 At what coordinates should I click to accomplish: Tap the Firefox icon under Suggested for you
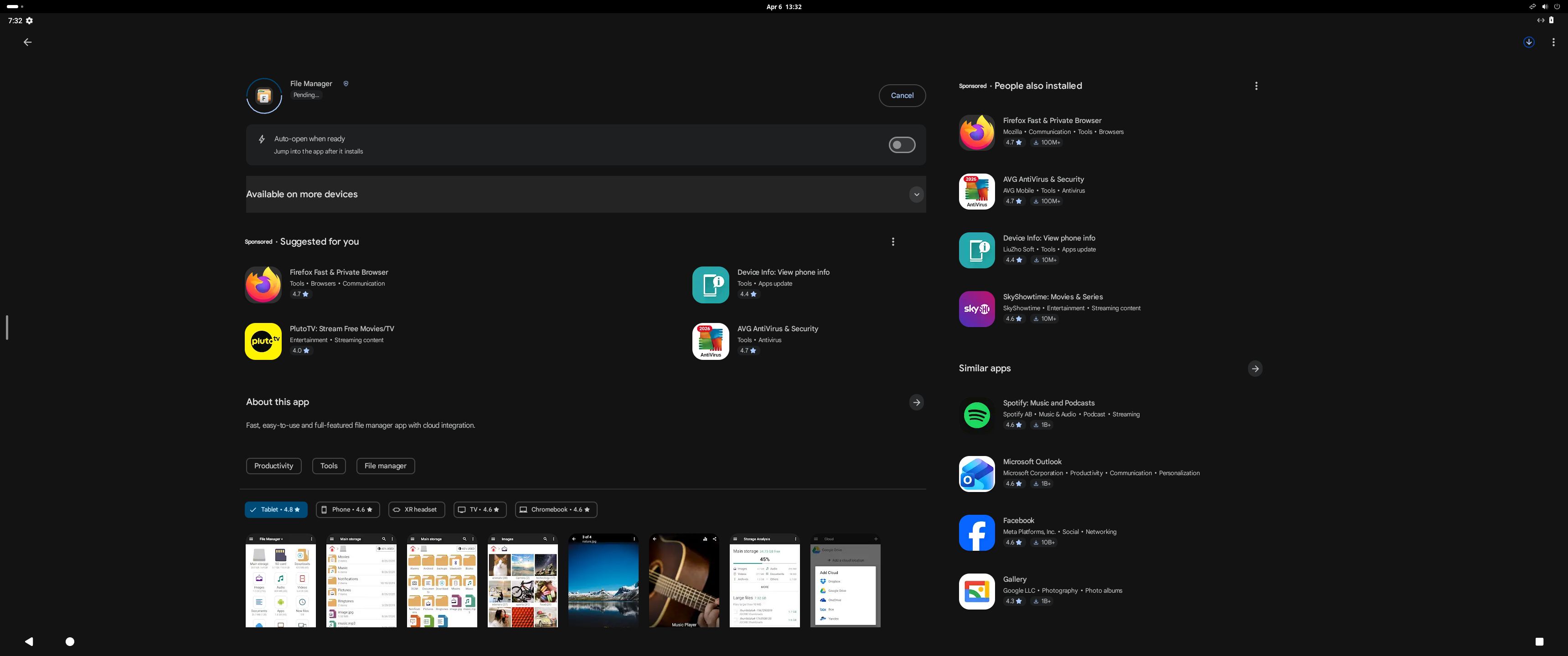click(x=263, y=284)
